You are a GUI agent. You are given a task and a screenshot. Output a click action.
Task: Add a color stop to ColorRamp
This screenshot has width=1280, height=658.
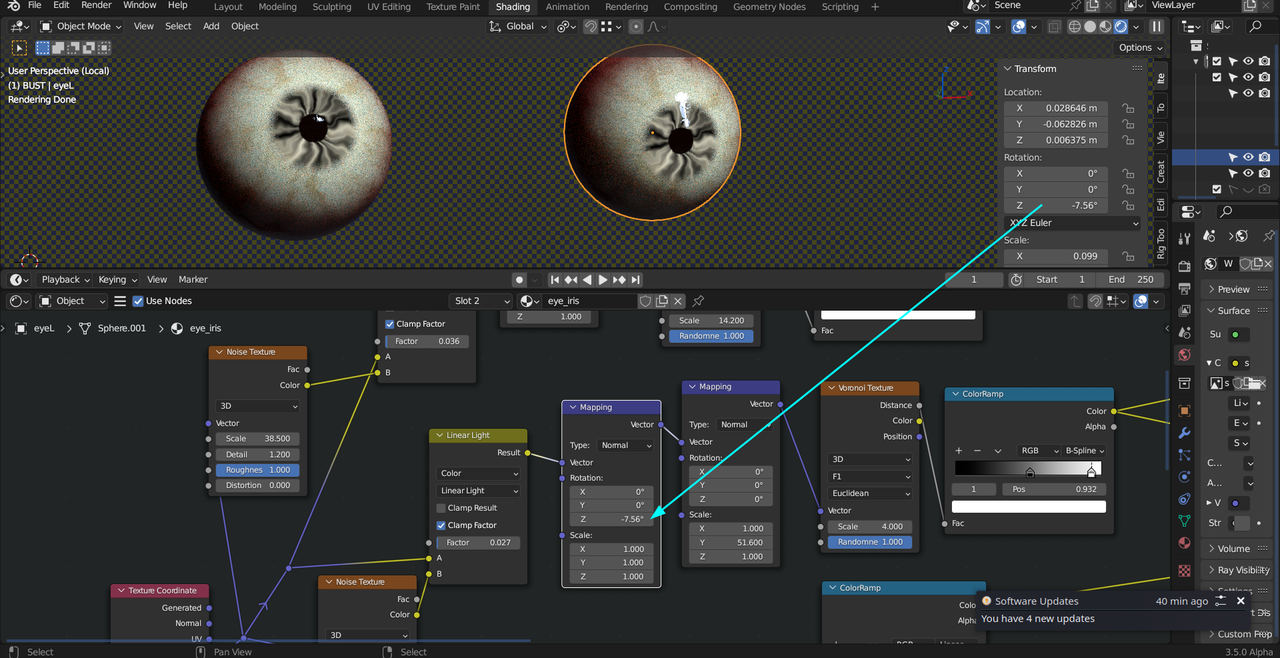tap(958, 451)
